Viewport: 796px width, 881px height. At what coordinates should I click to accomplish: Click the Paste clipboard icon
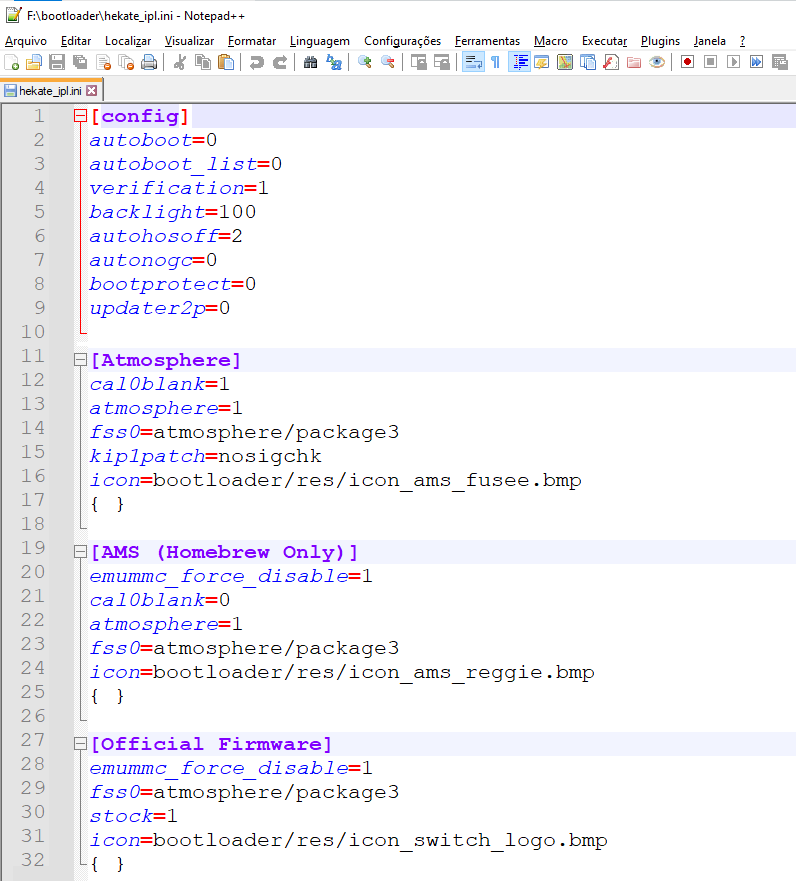pos(226,62)
